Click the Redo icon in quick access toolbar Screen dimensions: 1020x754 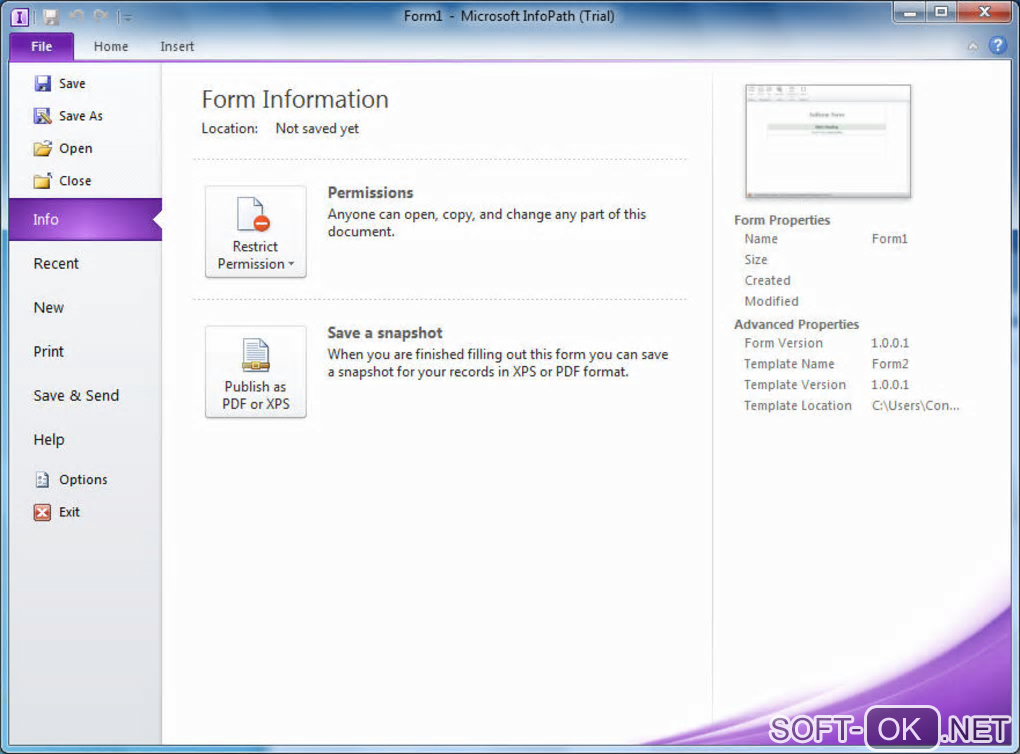tap(101, 16)
